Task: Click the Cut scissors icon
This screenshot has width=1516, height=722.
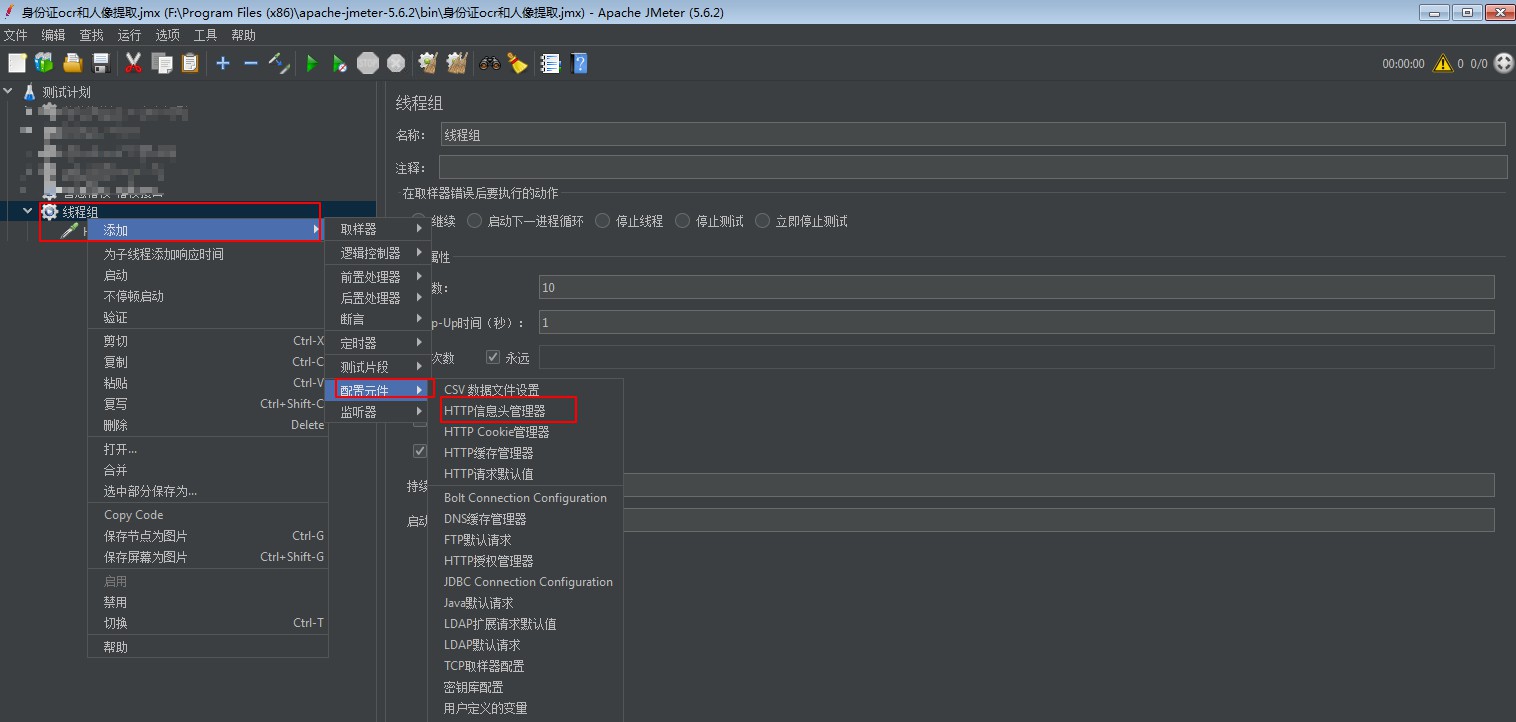Action: (x=133, y=63)
